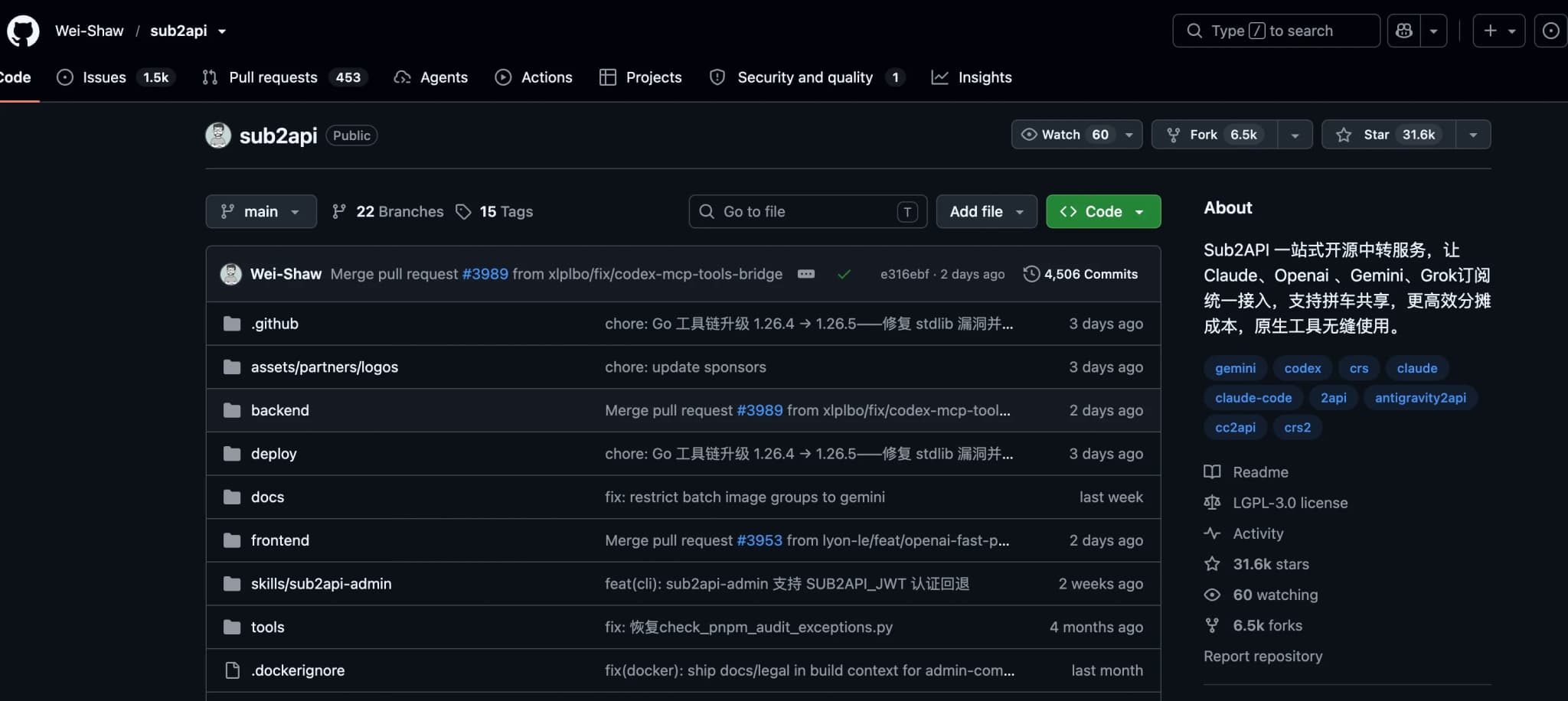Open the Fork options dropdown arrow
This screenshot has height=701, width=1568.
pos(1295,135)
